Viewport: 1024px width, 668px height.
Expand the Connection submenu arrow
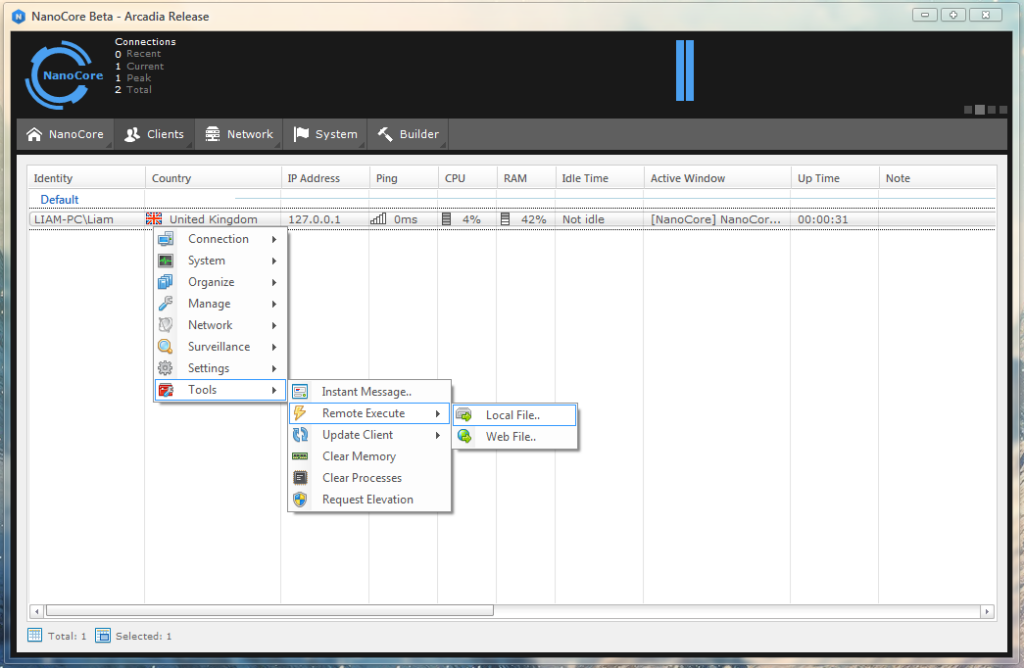[274, 240]
